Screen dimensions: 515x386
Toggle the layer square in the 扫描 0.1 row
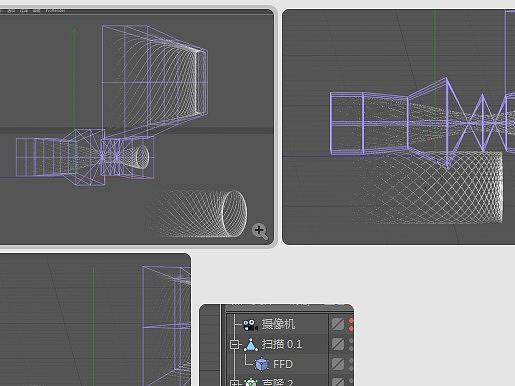tap(338, 344)
